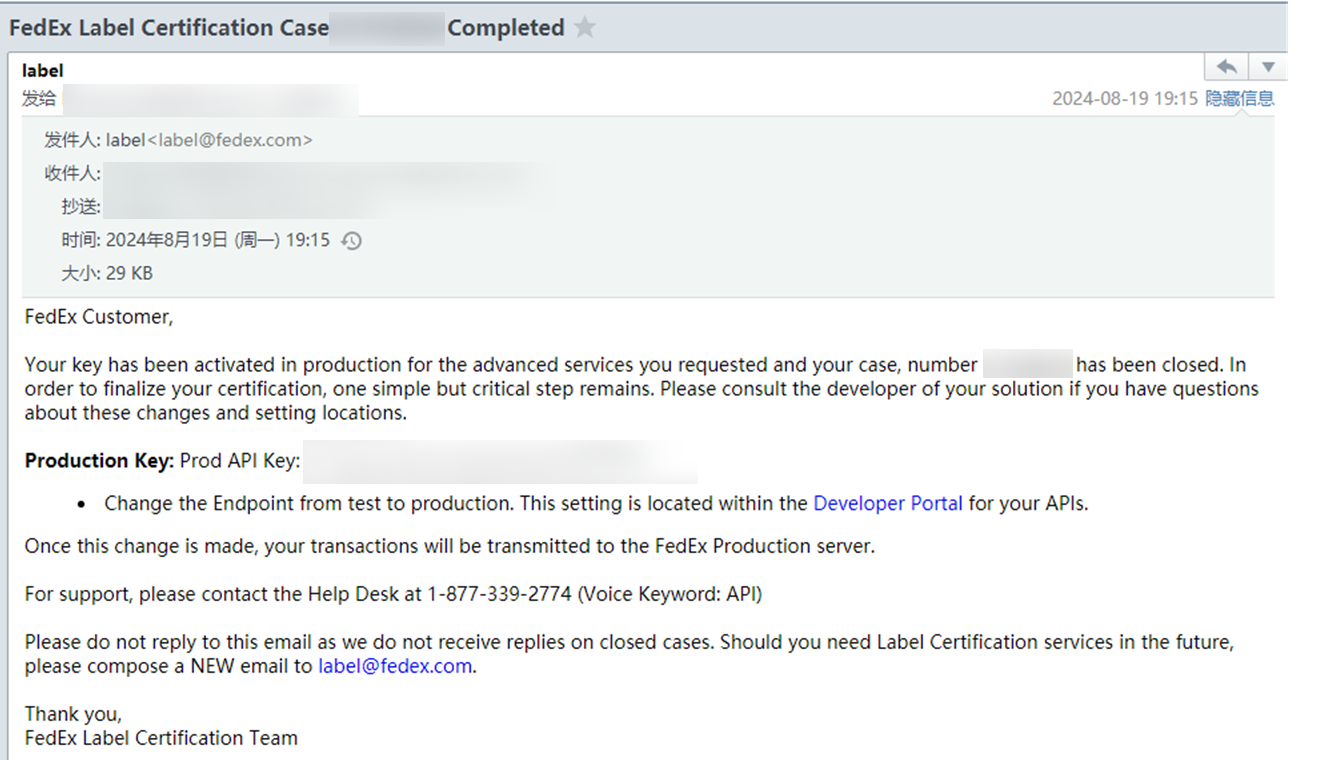
Task: Click the Help Desk number 1-877-339-2774
Action: pos(499,594)
